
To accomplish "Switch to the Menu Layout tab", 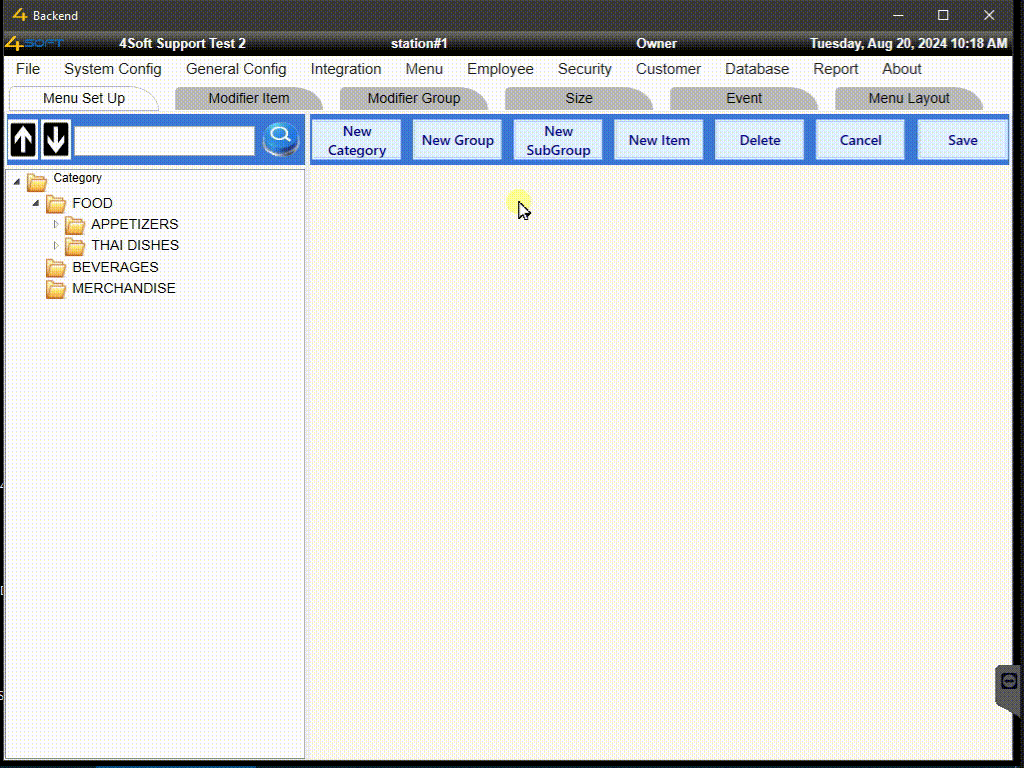I will point(908,98).
